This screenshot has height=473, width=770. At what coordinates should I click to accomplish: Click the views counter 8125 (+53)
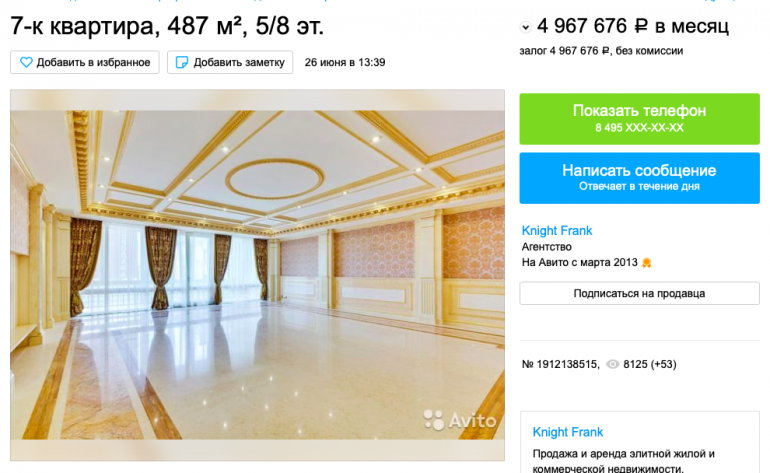650,364
